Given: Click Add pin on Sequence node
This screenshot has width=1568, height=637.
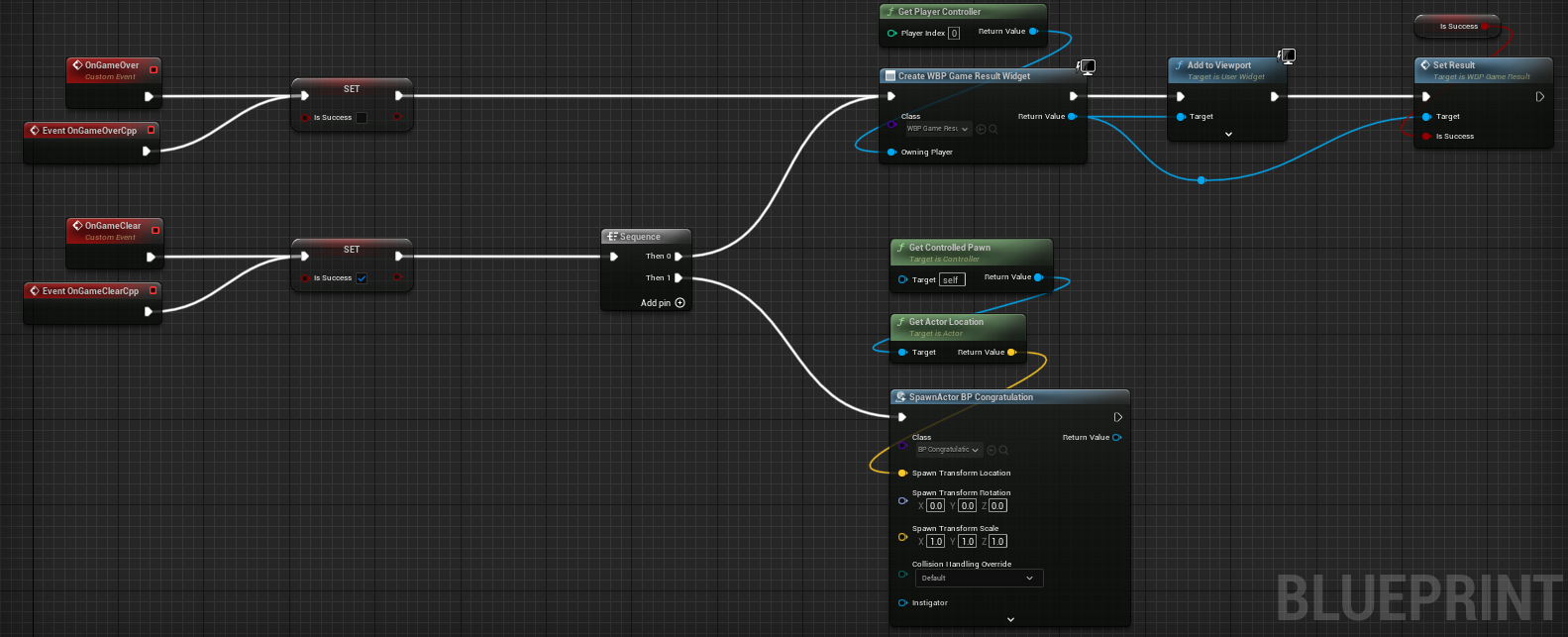Looking at the screenshot, I should (663, 303).
